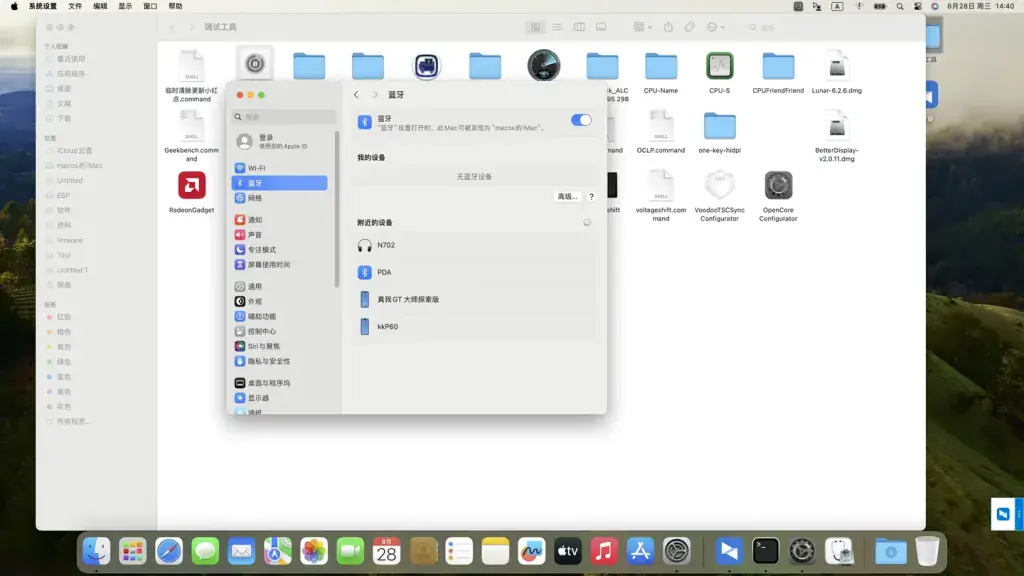Expand Finder more actions dropdown

coord(716,27)
